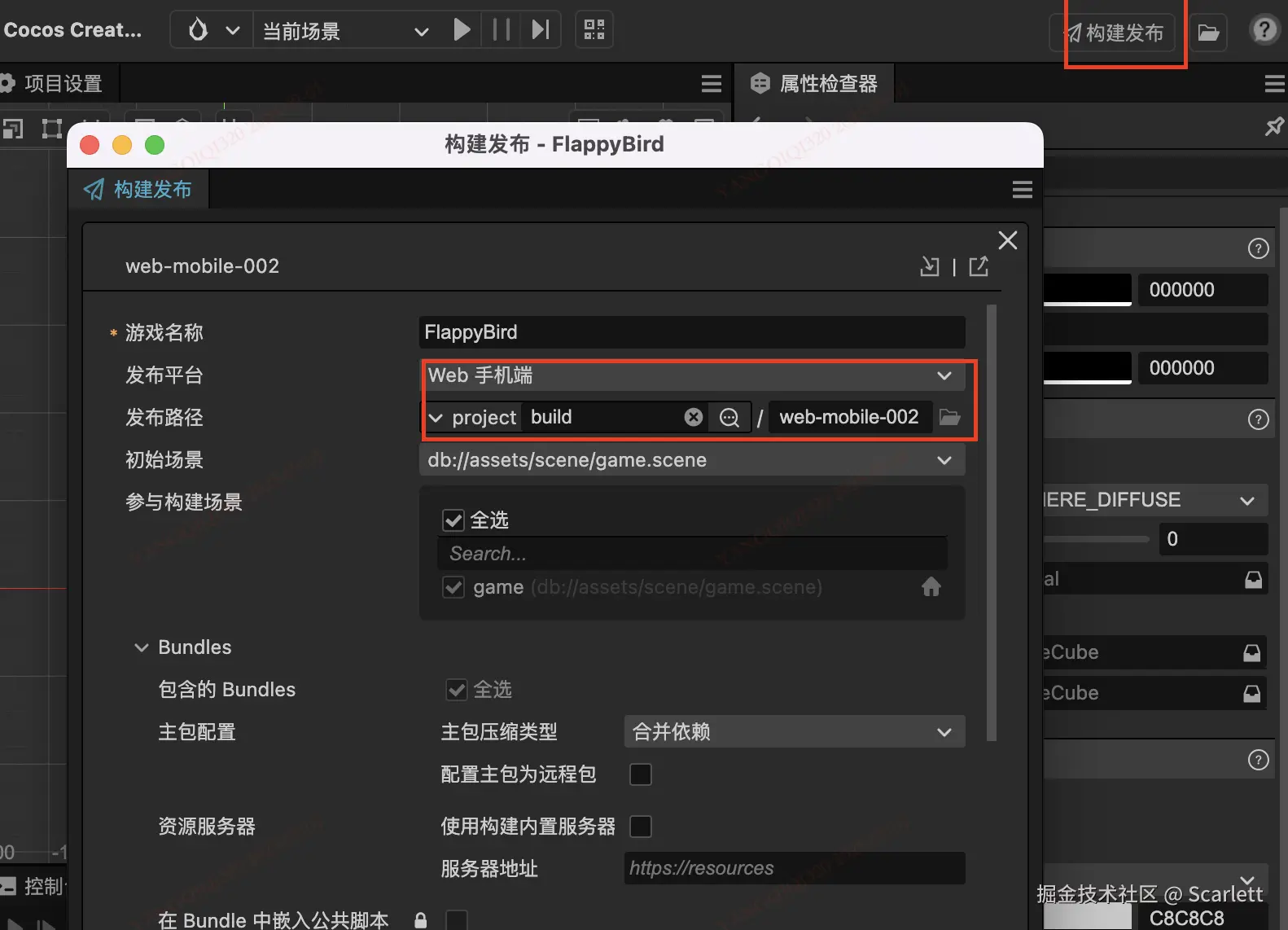Viewport: 1288px width, 930px height.
Task: Click the pause preview button
Action: coord(502,30)
